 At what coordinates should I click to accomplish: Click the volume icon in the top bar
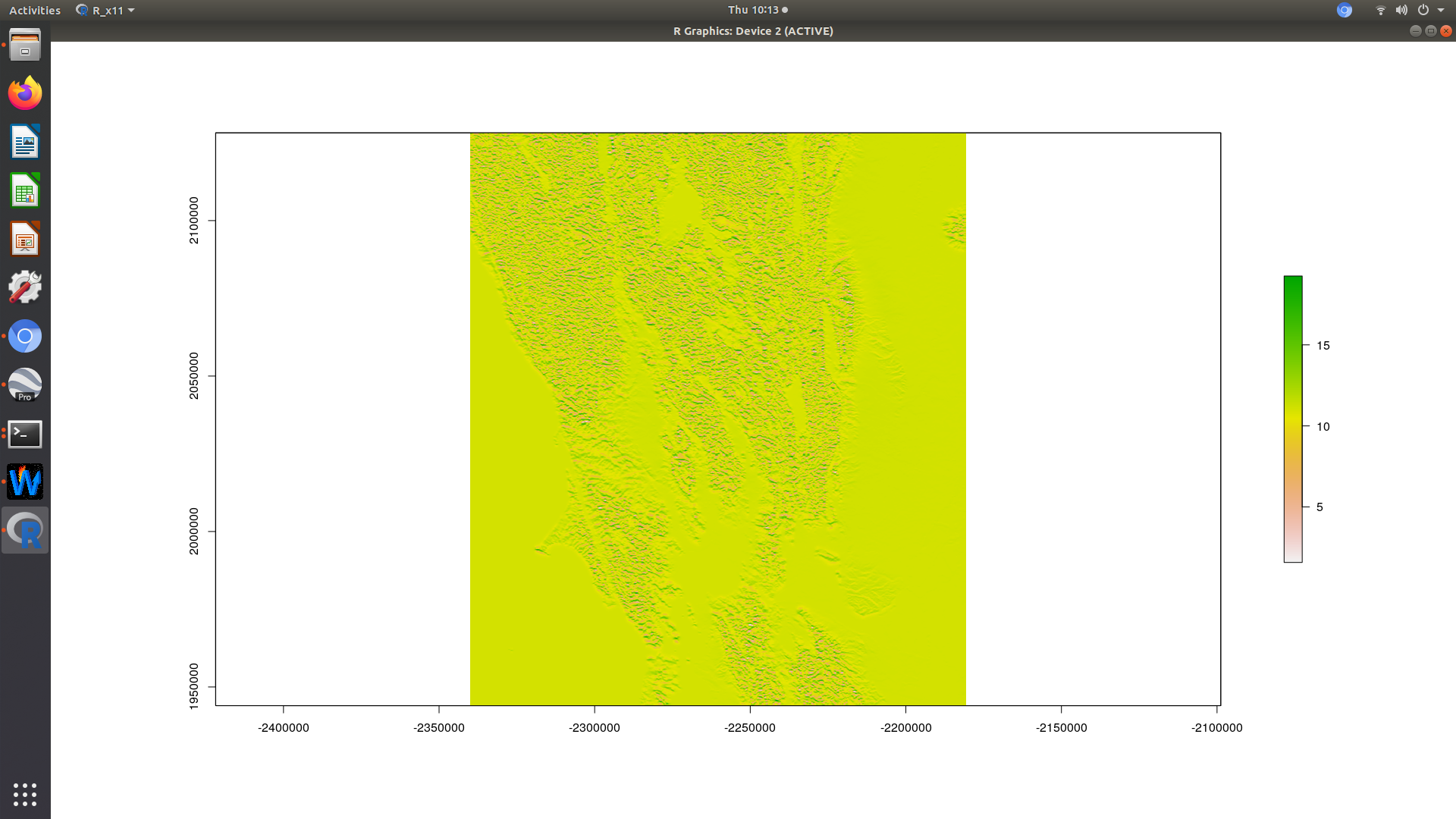(1401, 10)
